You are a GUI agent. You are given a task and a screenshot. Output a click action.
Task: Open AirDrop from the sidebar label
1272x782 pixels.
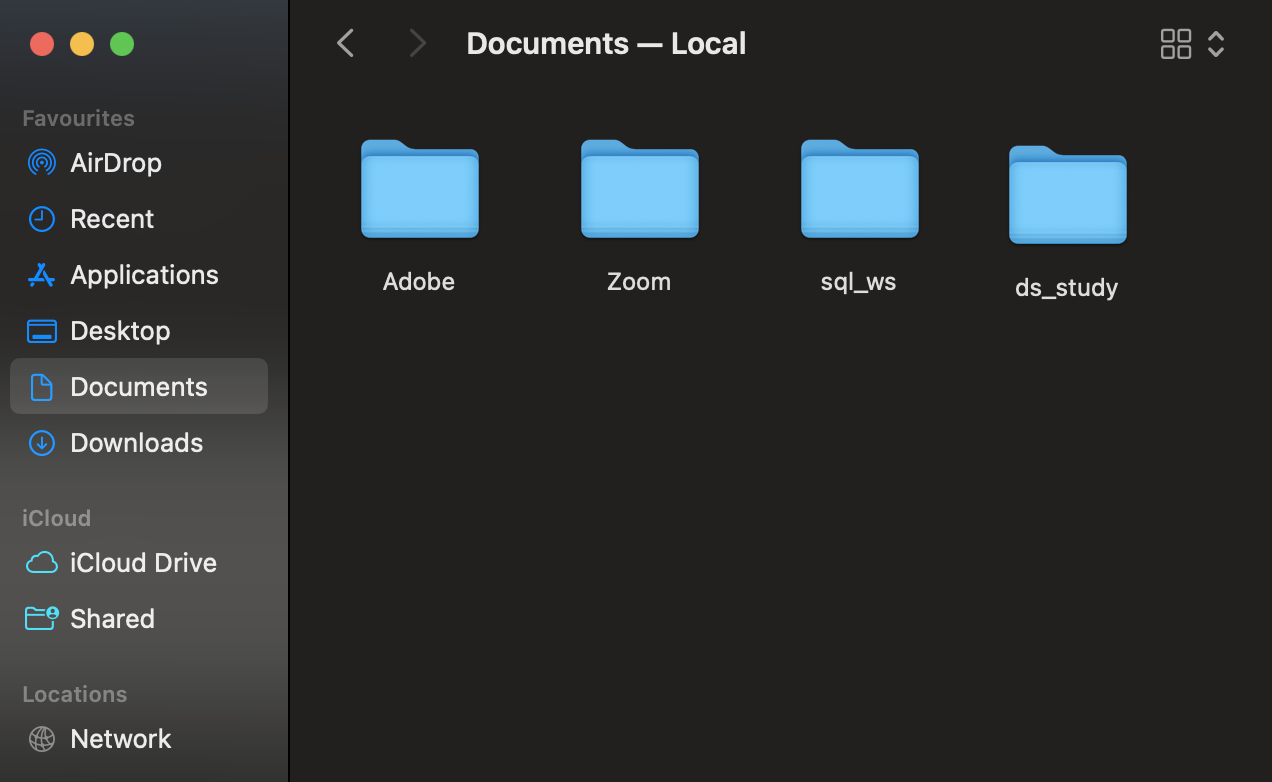point(116,163)
